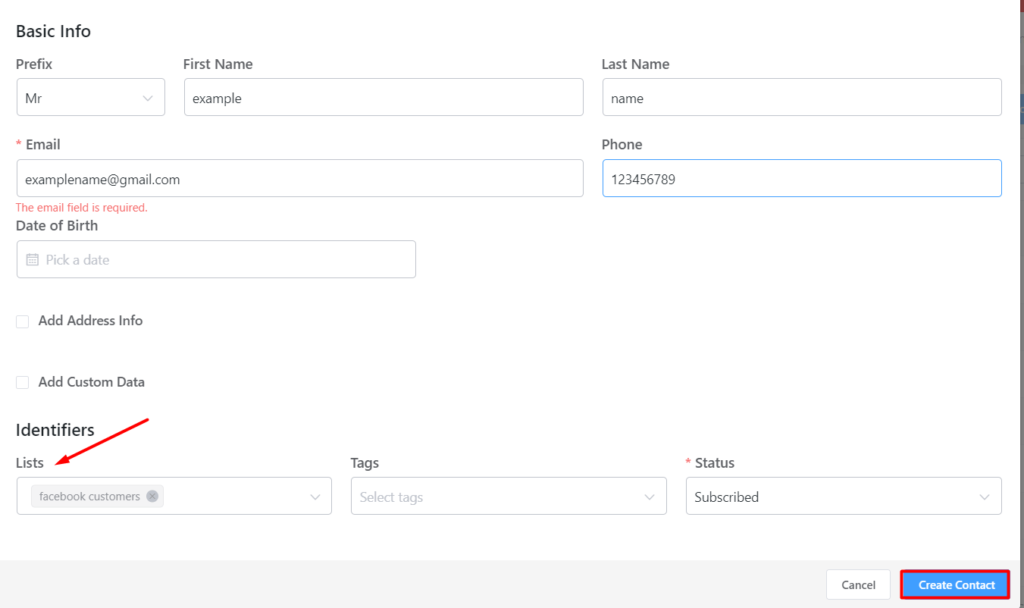Click the Tags field chevron arrow
The width and height of the screenshot is (1024, 608).
(x=650, y=497)
